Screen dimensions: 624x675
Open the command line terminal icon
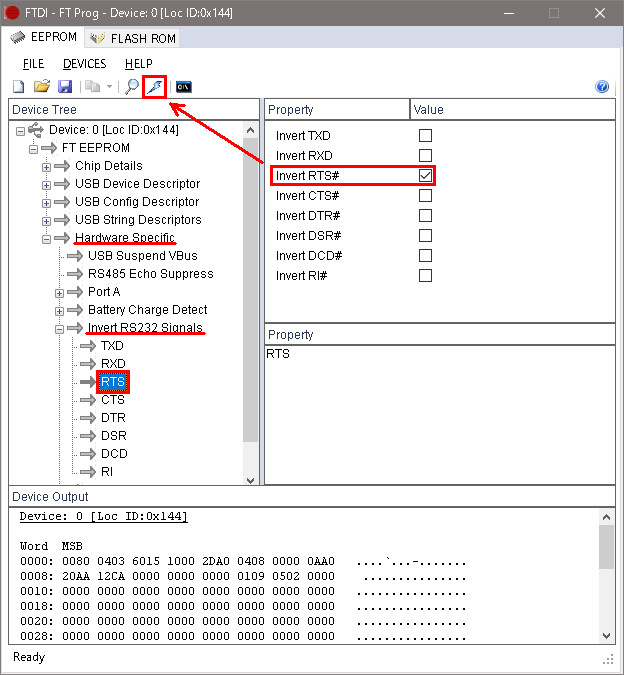click(x=184, y=87)
